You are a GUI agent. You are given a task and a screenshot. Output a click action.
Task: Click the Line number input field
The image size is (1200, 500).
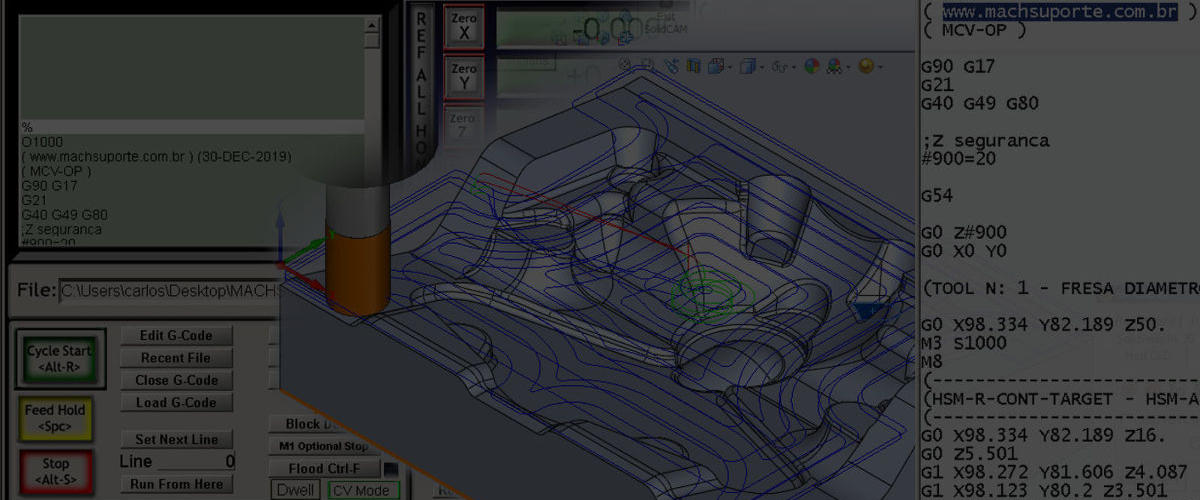click(196, 462)
